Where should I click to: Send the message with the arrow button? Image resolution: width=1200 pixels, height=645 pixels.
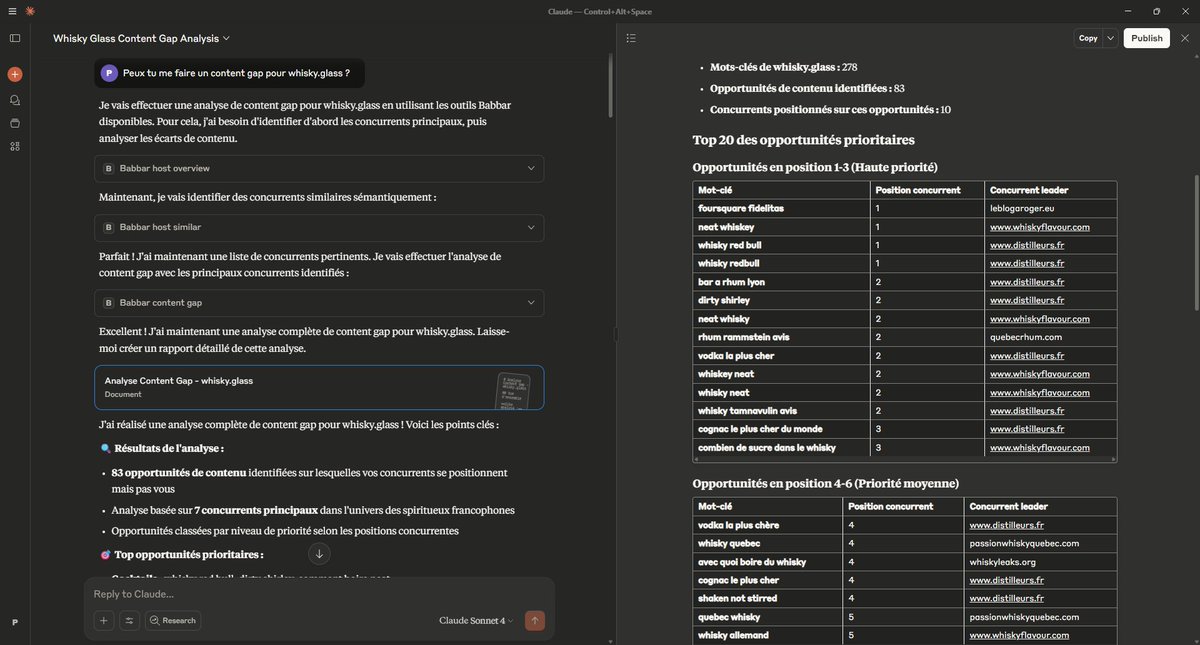point(535,621)
